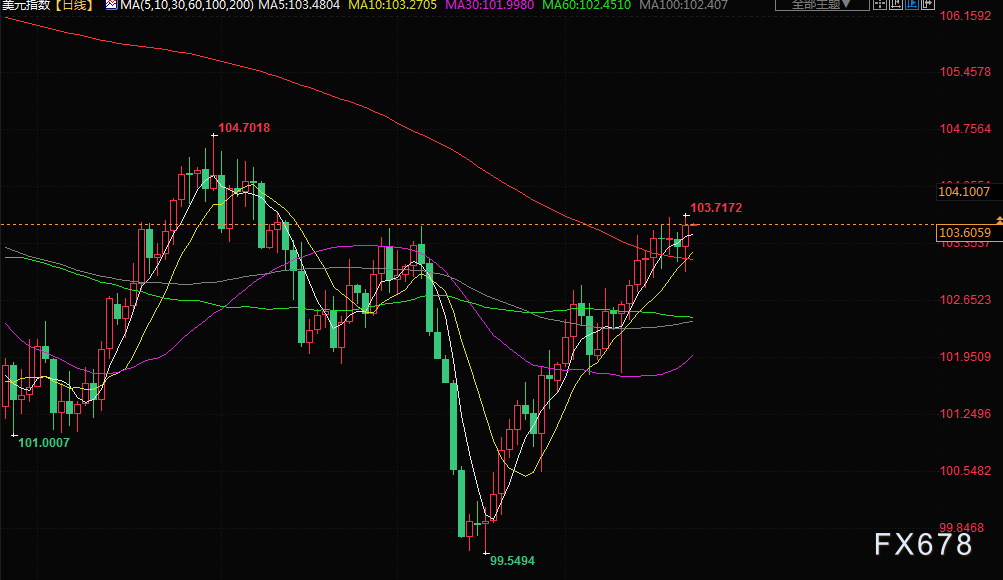Click the 106.1592 axis price label

click(x=965, y=16)
